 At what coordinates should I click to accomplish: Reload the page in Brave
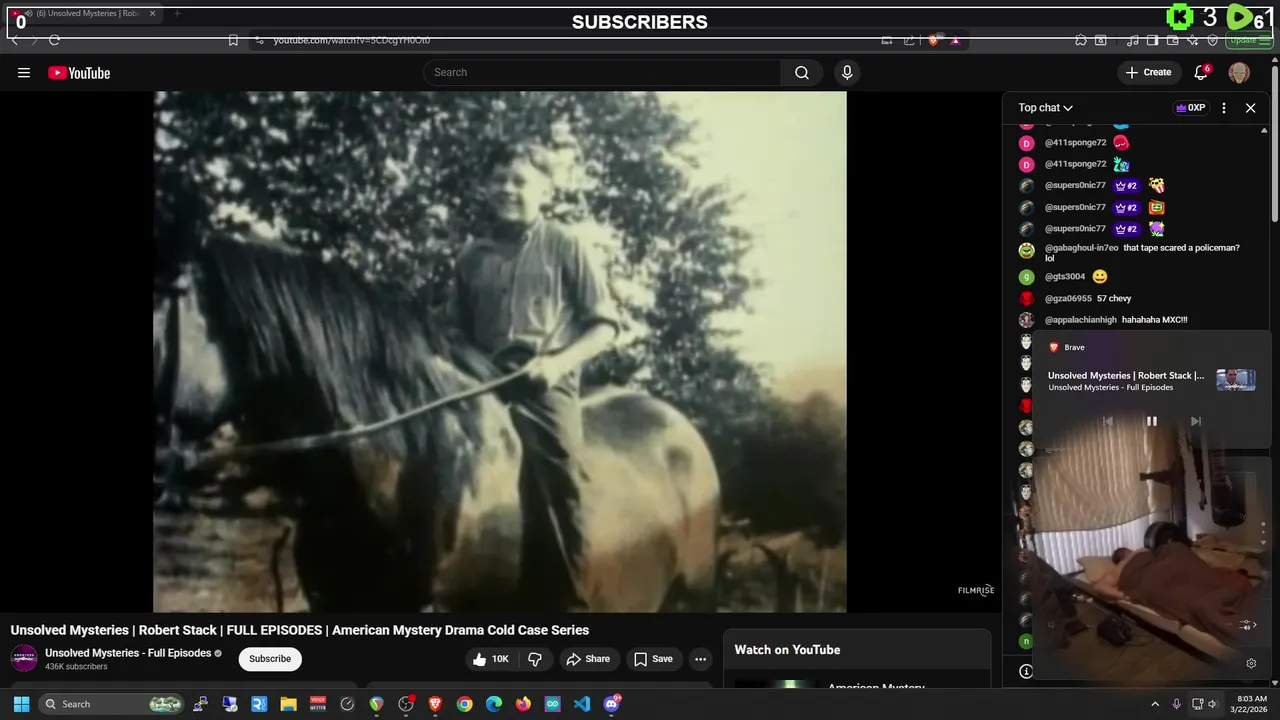click(x=54, y=40)
